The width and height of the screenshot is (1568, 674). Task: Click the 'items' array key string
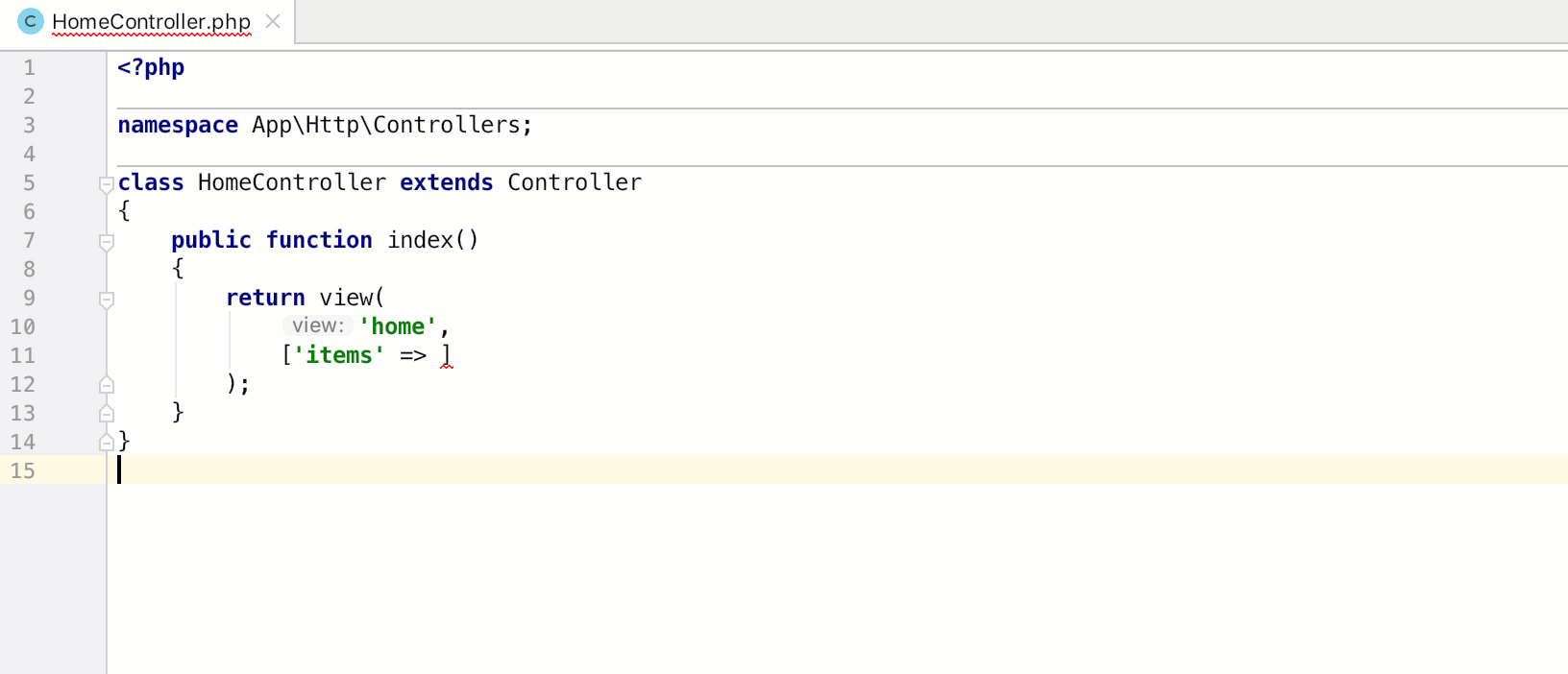click(x=338, y=355)
